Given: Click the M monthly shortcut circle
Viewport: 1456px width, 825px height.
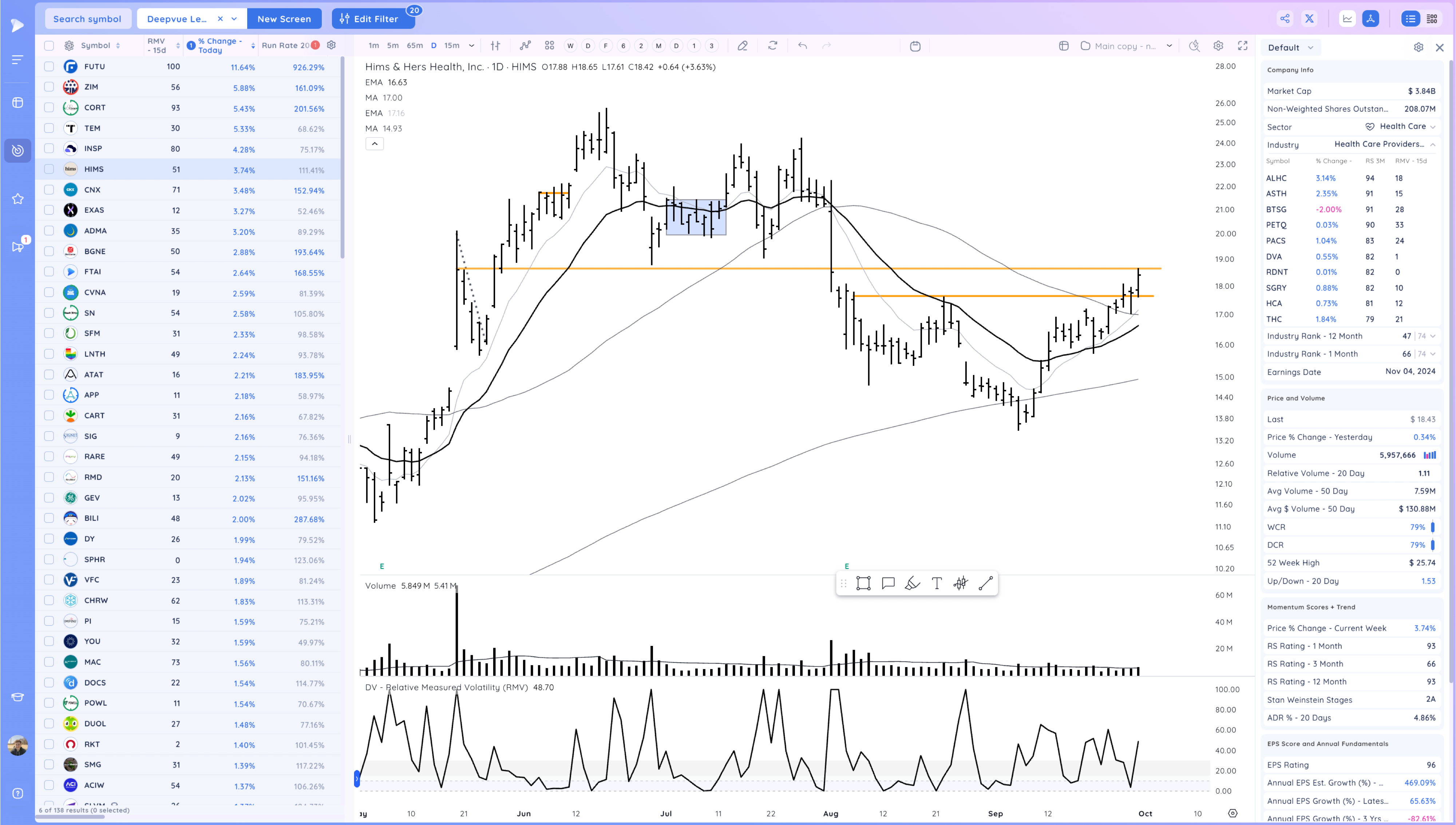Looking at the screenshot, I should (x=658, y=46).
